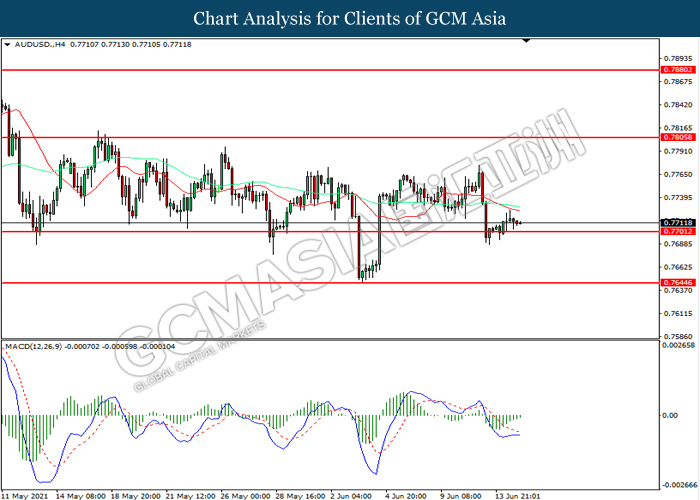Click the MACD scale value -0.002666
The width and height of the screenshot is (700, 500).
(678, 485)
